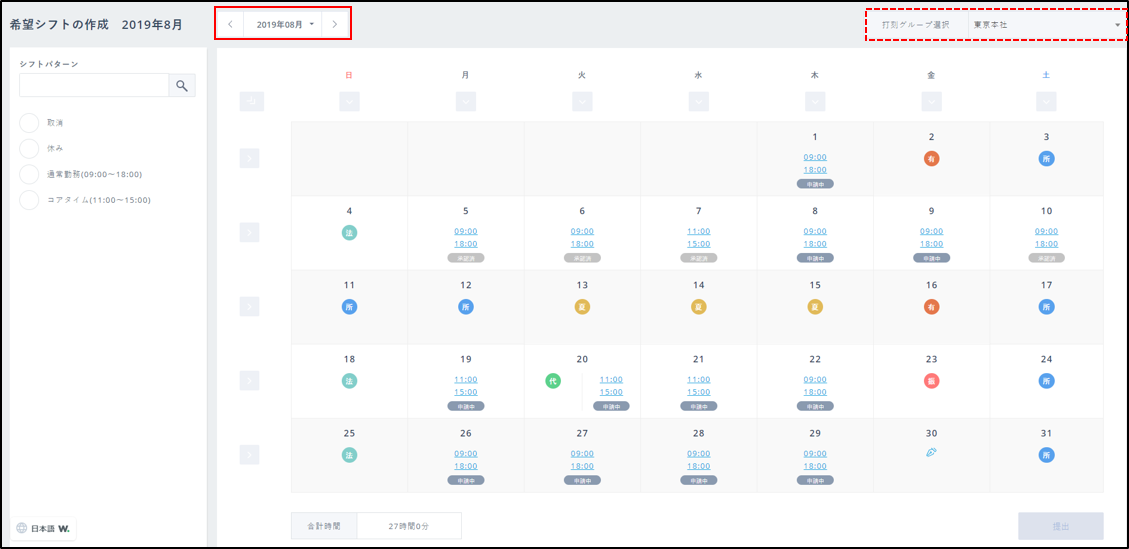Click the 提出 submit button
Screen dimensions: 1129x549
[1060, 526]
